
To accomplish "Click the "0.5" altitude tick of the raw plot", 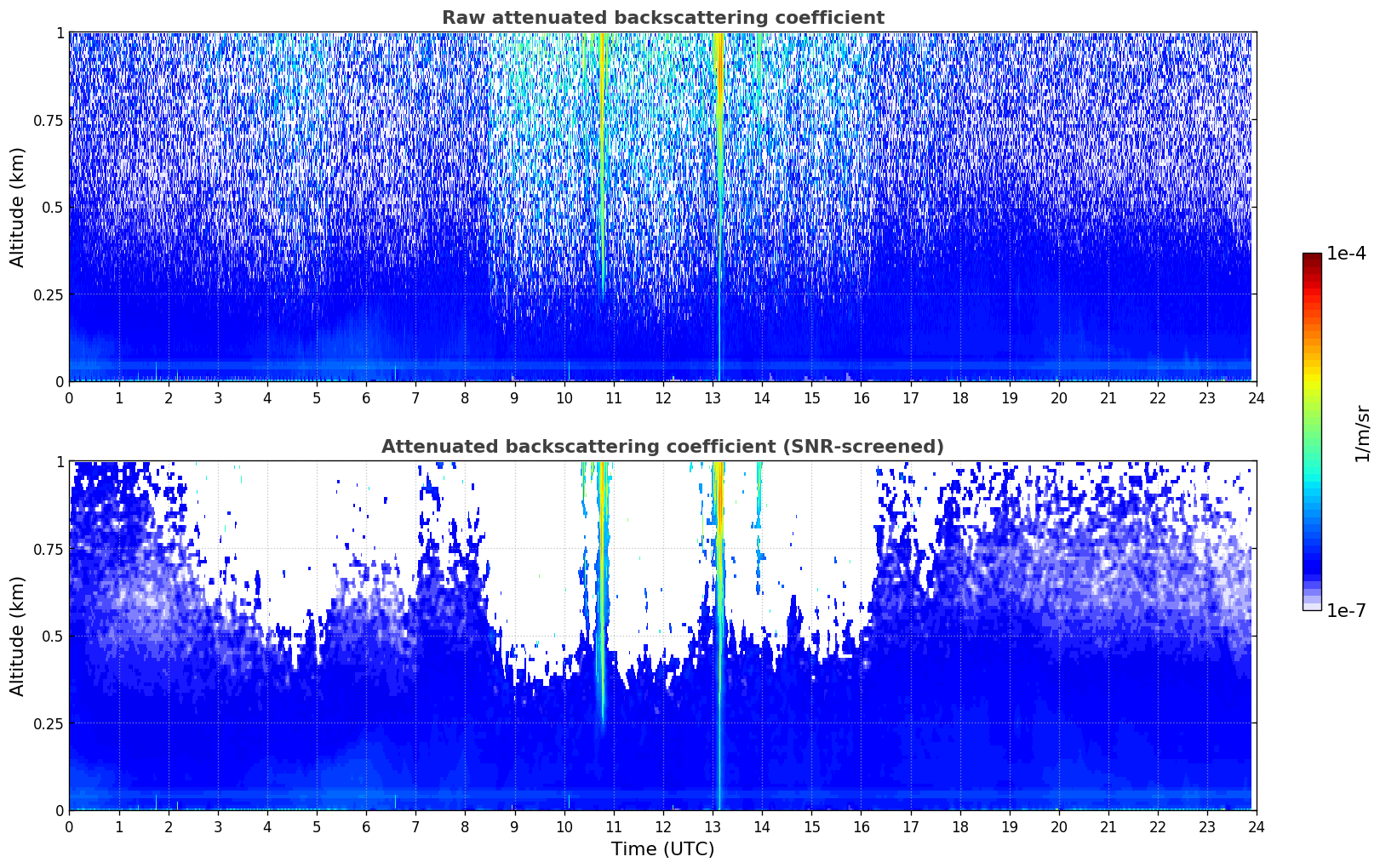I will (x=52, y=207).
